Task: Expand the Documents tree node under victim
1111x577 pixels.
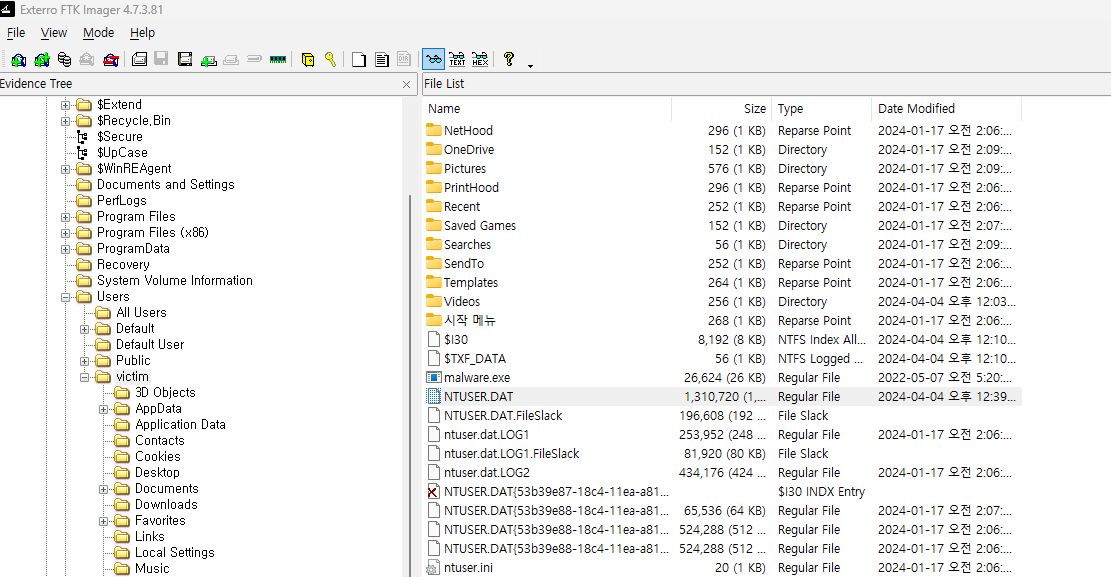Action: click(x=103, y=489)
